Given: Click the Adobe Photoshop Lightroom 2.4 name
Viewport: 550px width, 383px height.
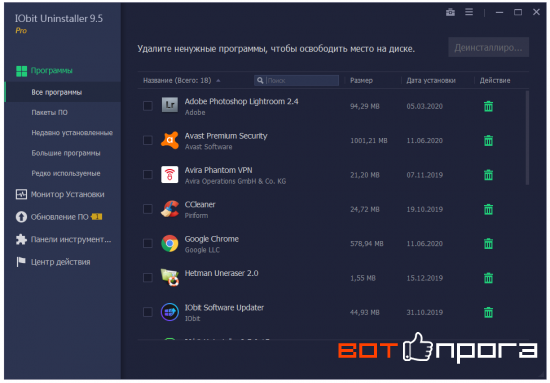Looking at the screenshot, I should click(x=241, y=102).
